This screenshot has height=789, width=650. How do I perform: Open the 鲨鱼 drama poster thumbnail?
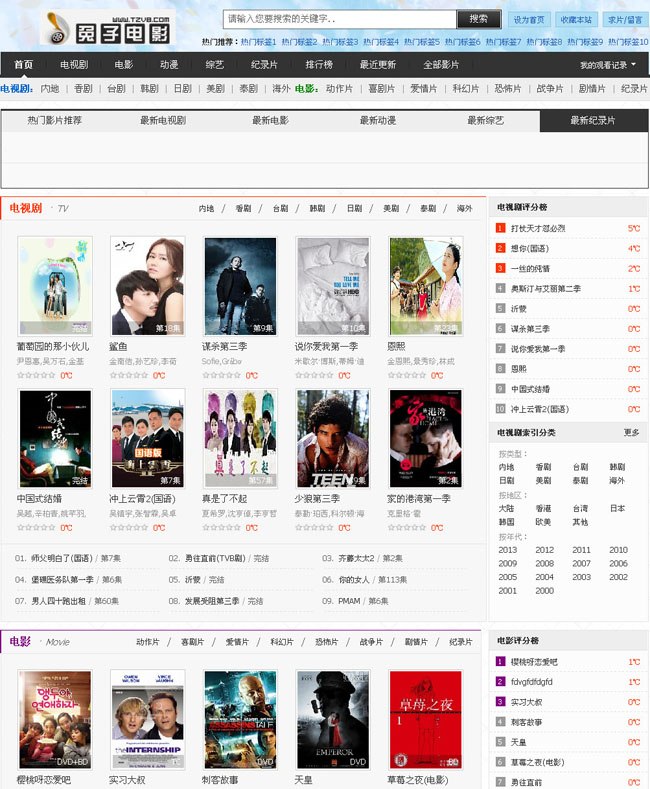click(x=147, y=286)
